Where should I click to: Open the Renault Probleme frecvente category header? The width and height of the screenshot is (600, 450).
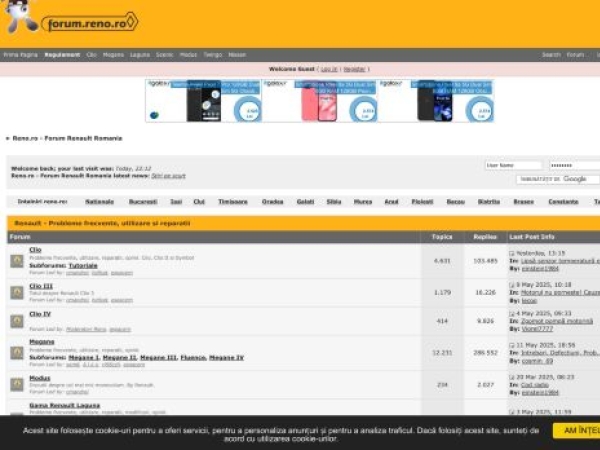[102, 223]
